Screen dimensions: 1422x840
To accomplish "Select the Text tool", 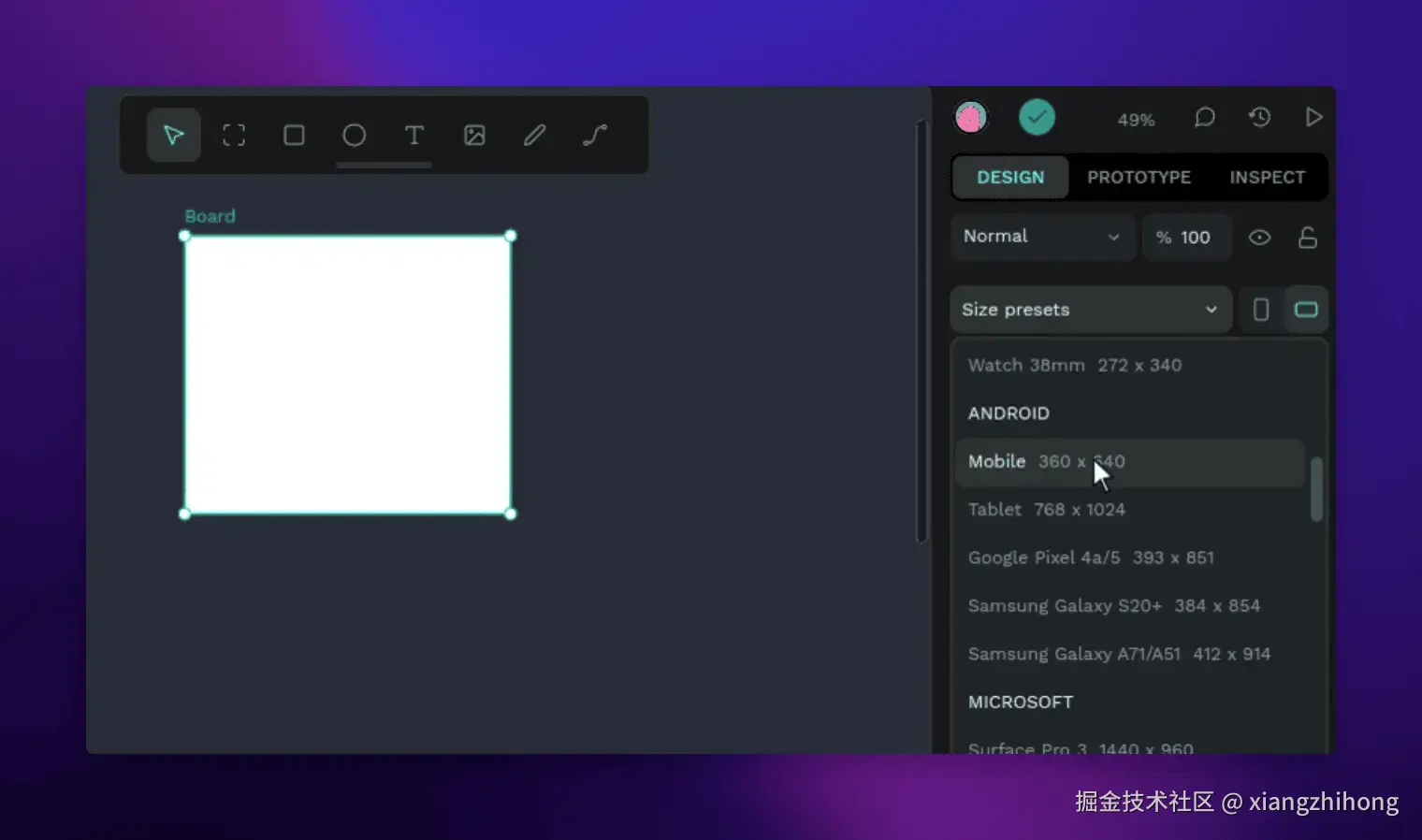I will pos(414,136).
